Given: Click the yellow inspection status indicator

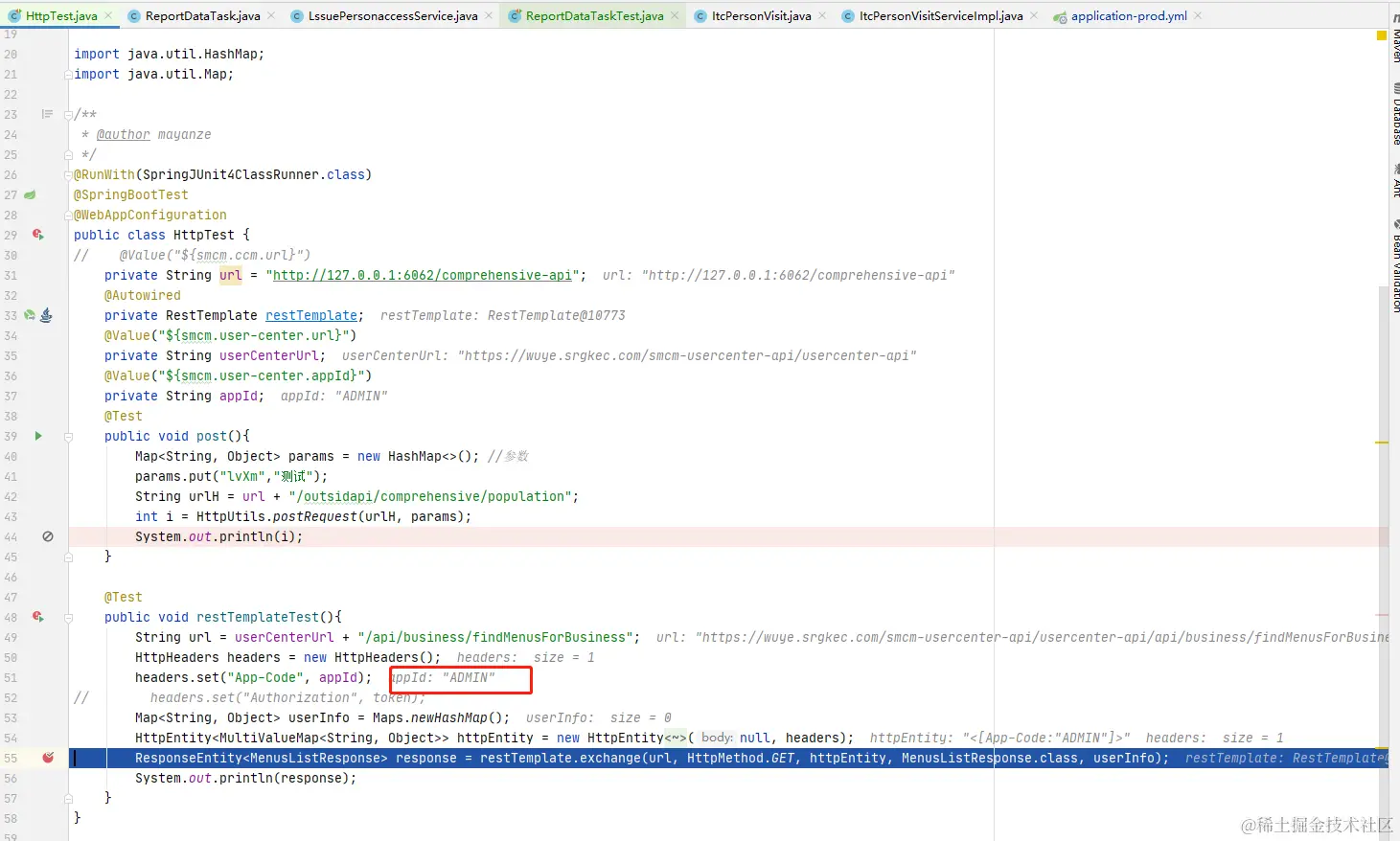Looking at the screenshot, I should 1381,35.
